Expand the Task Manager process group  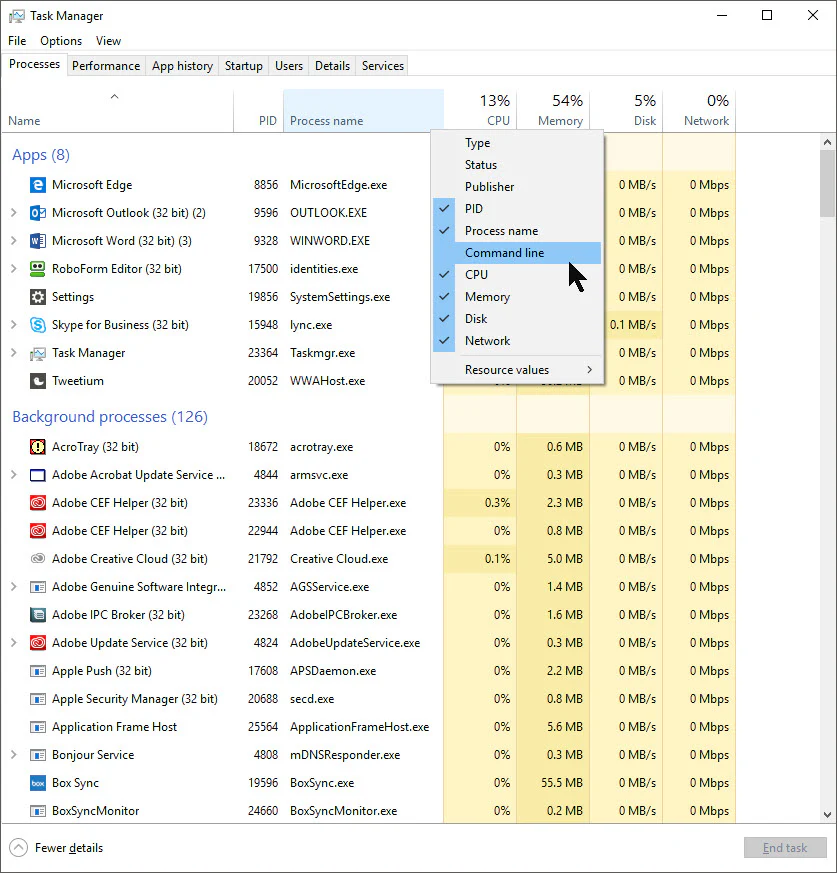[x=14, y=353]
